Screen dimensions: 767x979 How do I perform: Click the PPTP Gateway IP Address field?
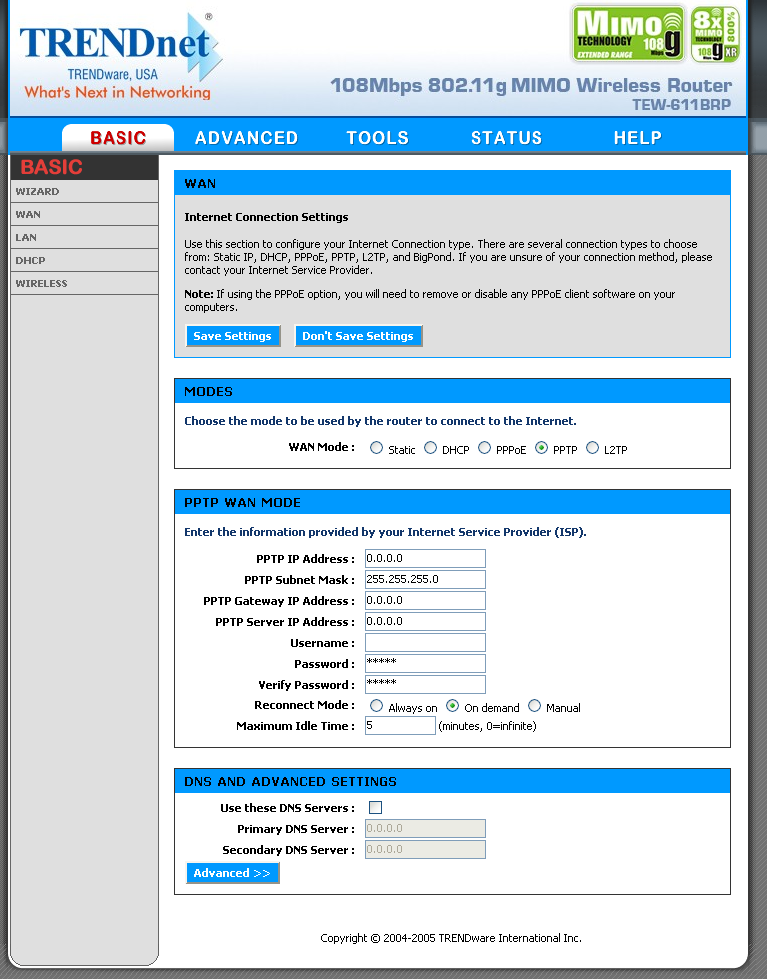click(x=425, y=600)
